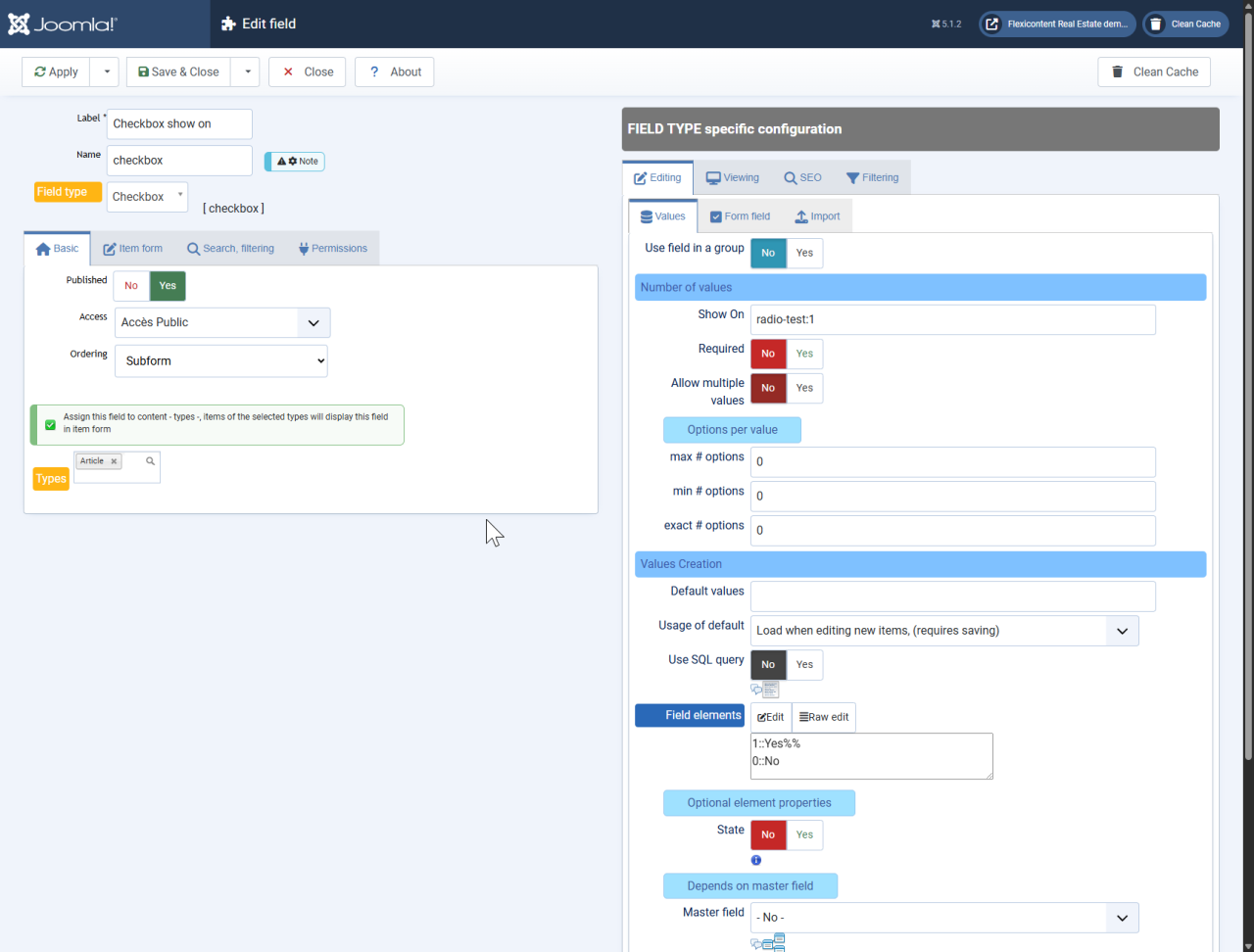Click the Name input field

pyautogui.click(x=179, y=161)
